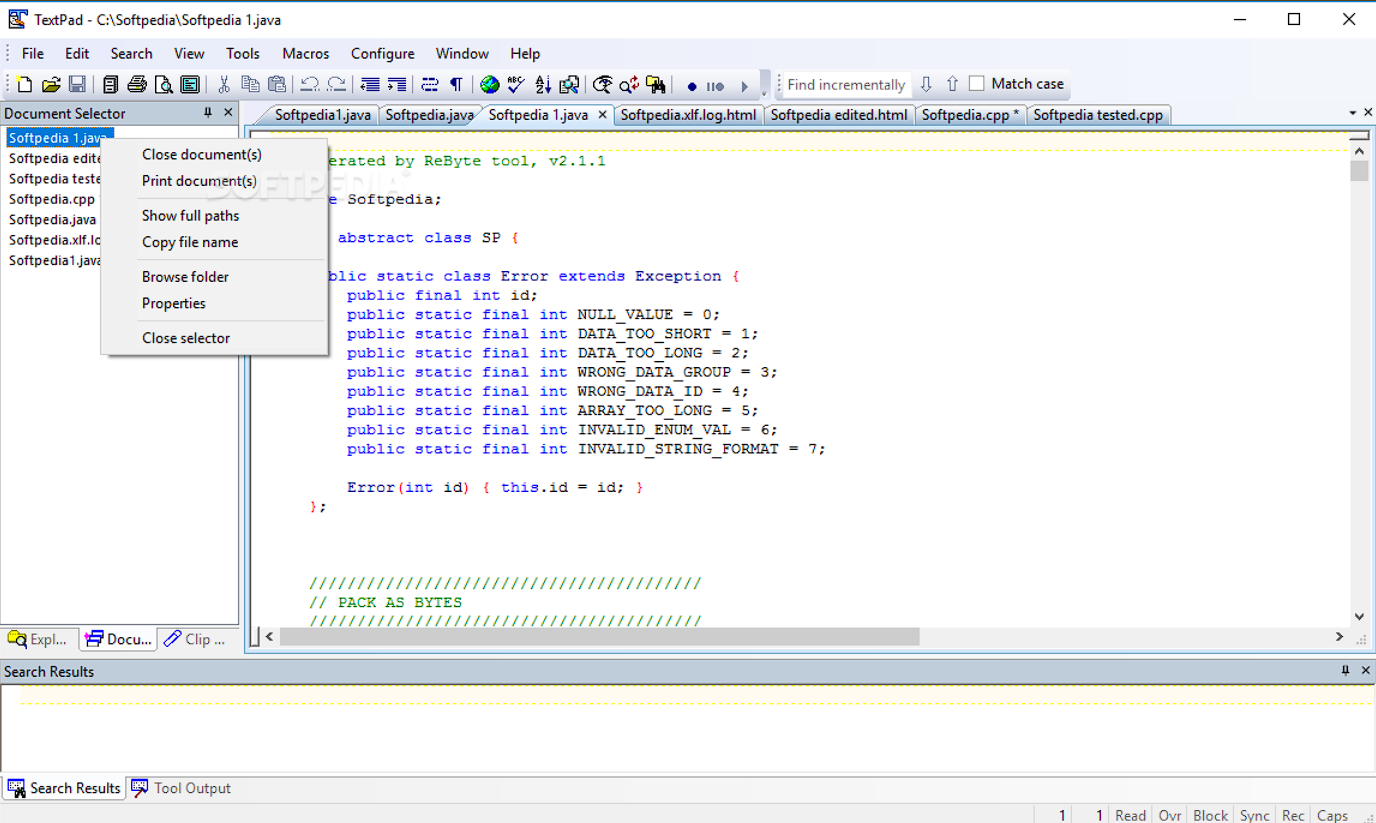Open Print Preview toolbar icon

tap(163, 85)
